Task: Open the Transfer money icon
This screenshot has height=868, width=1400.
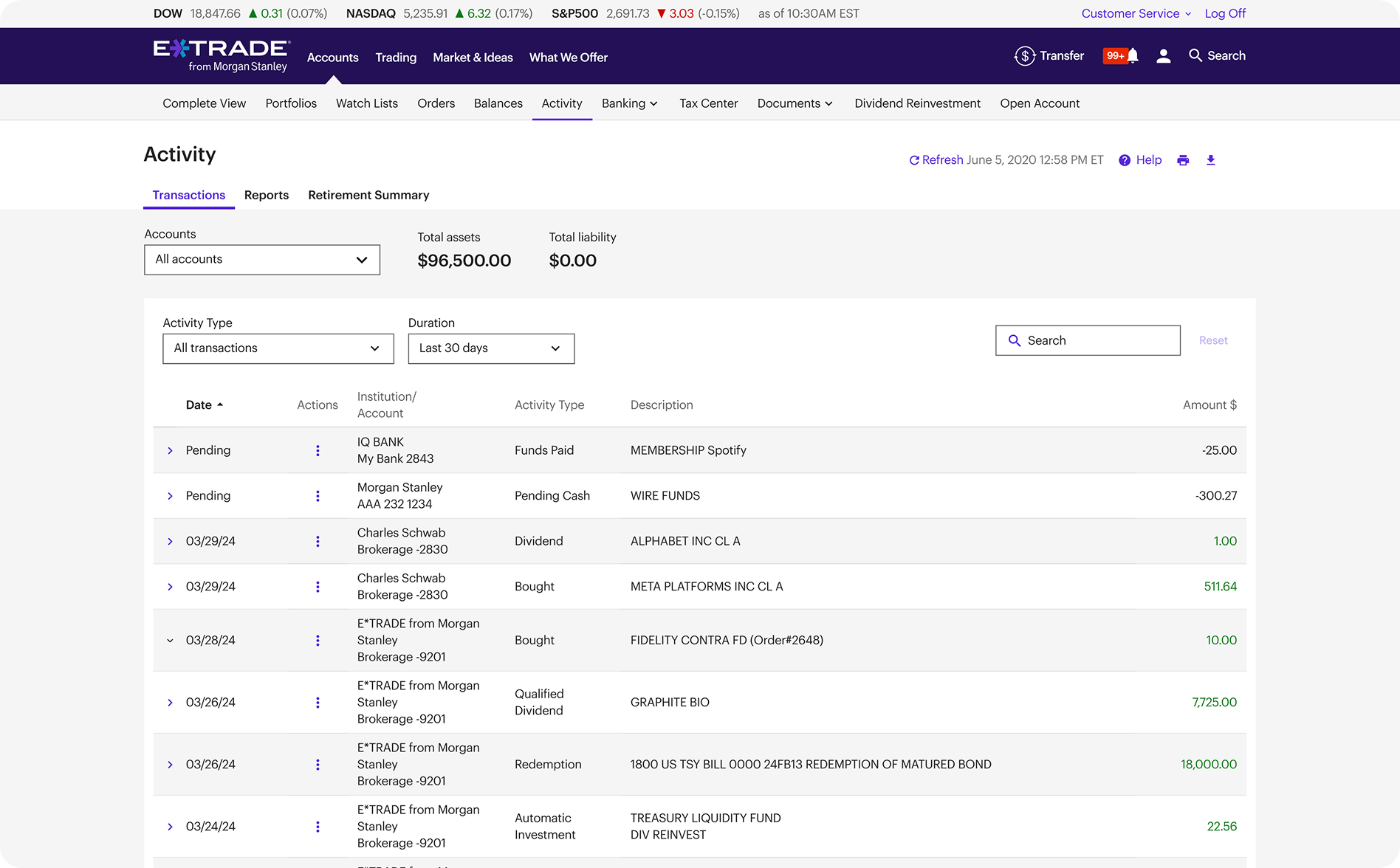Action: [1024, 56]
